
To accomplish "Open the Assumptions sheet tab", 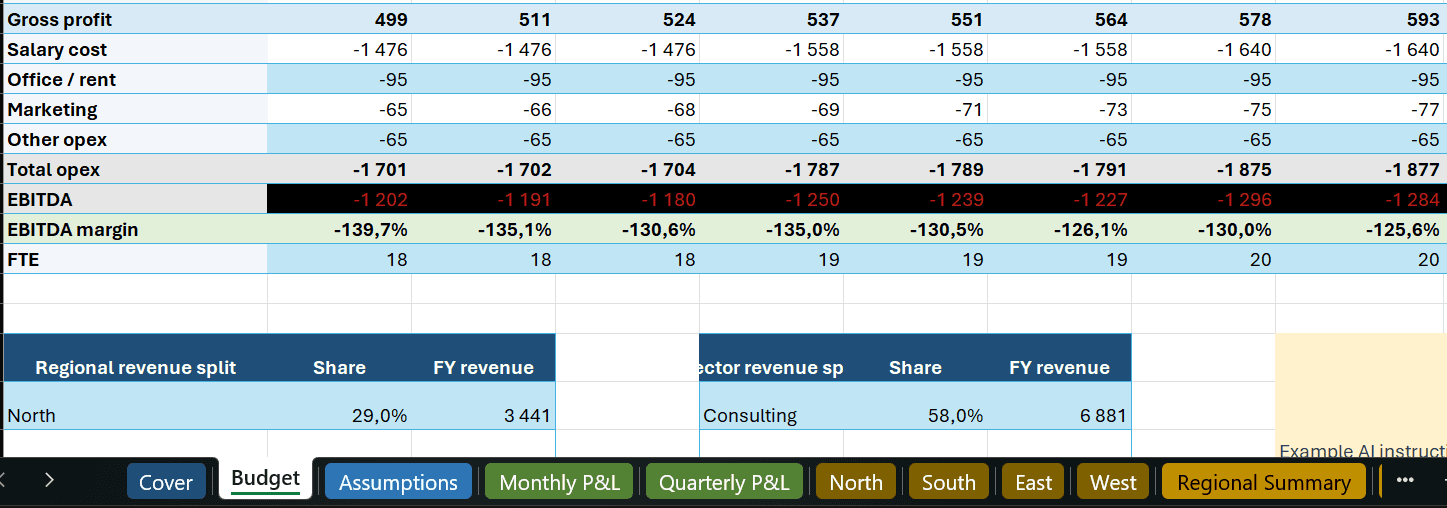I will 398,483.
